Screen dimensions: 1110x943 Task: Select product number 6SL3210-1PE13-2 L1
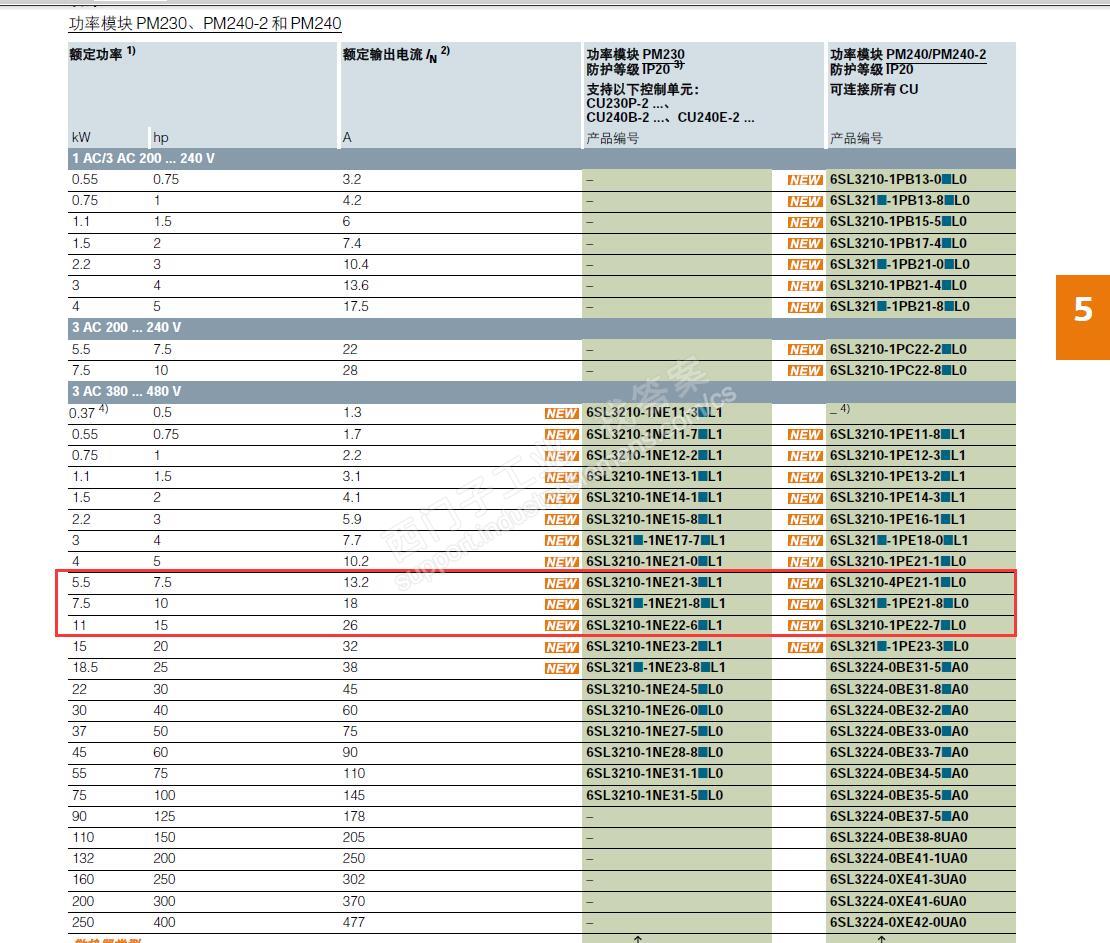[898, 476]
